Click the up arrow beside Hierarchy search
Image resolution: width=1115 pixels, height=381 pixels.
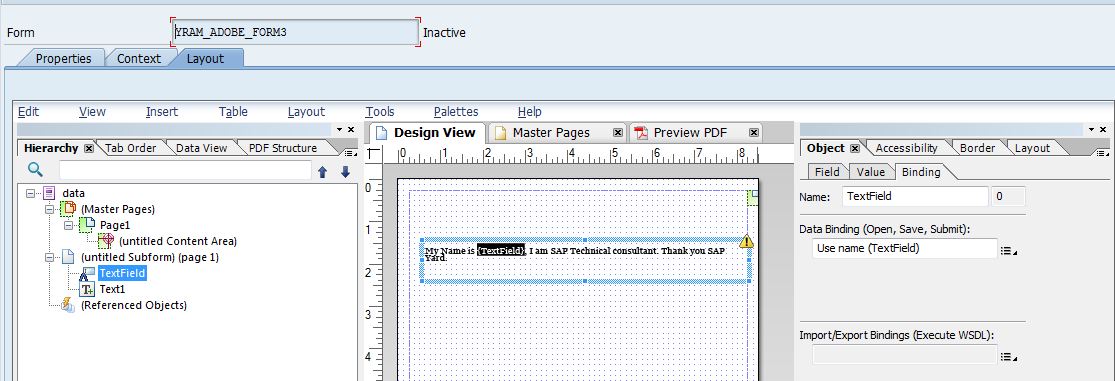(322, 171)
